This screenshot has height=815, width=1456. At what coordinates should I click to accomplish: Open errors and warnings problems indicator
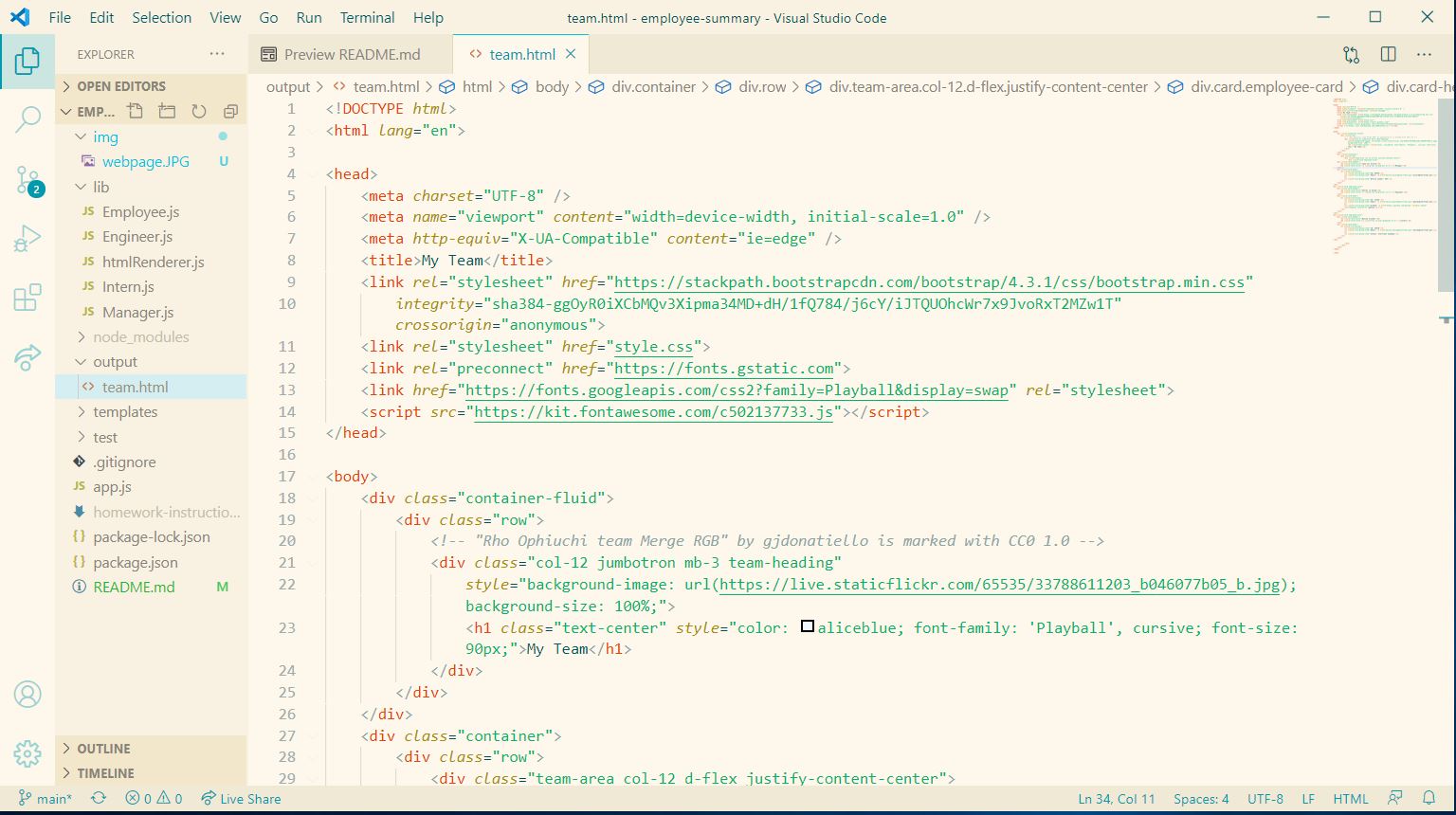(155, 798)
